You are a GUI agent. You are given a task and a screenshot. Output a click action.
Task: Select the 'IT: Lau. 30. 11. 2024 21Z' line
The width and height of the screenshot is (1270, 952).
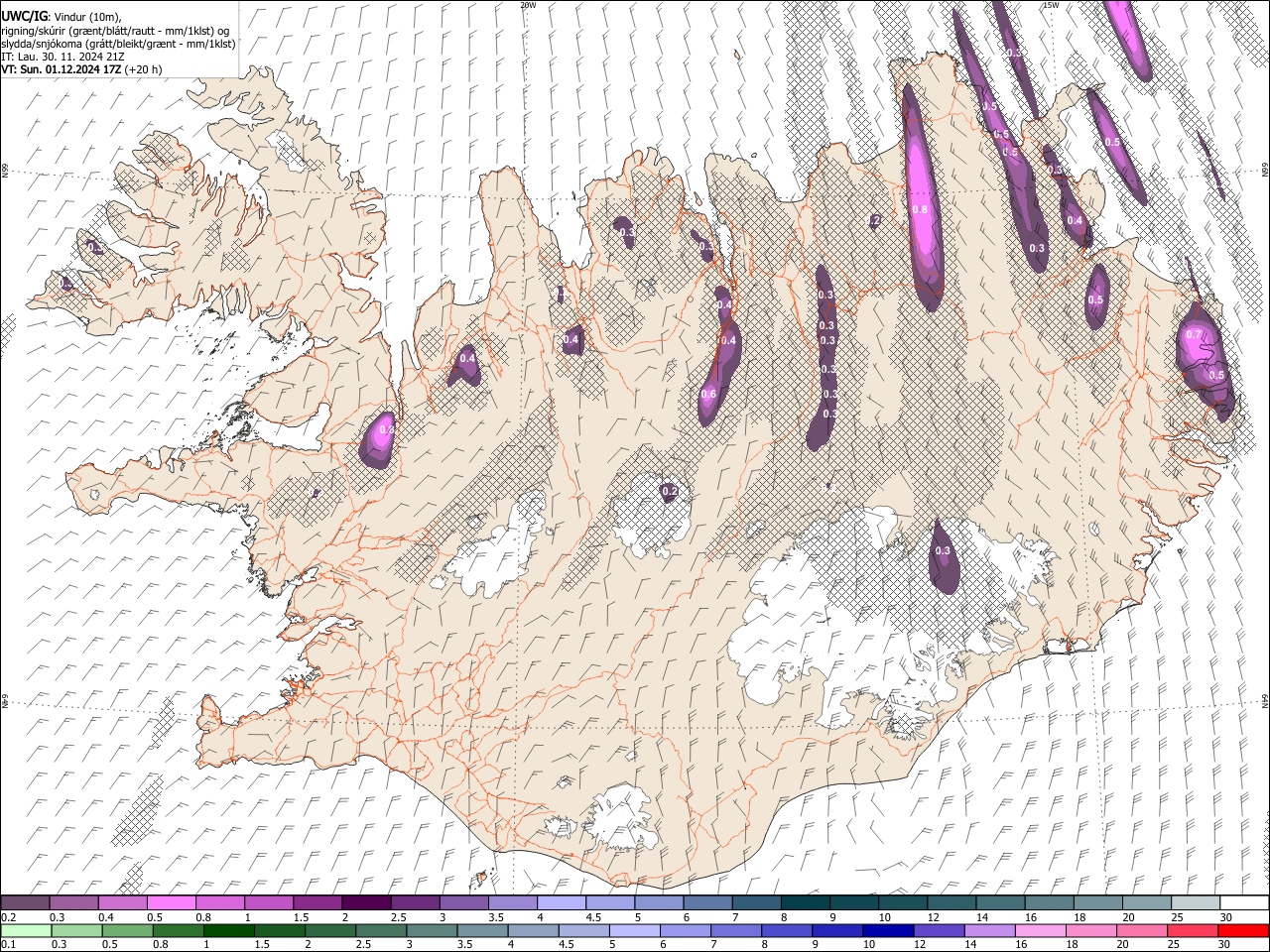pyautogui.click(x=63, y=57)
